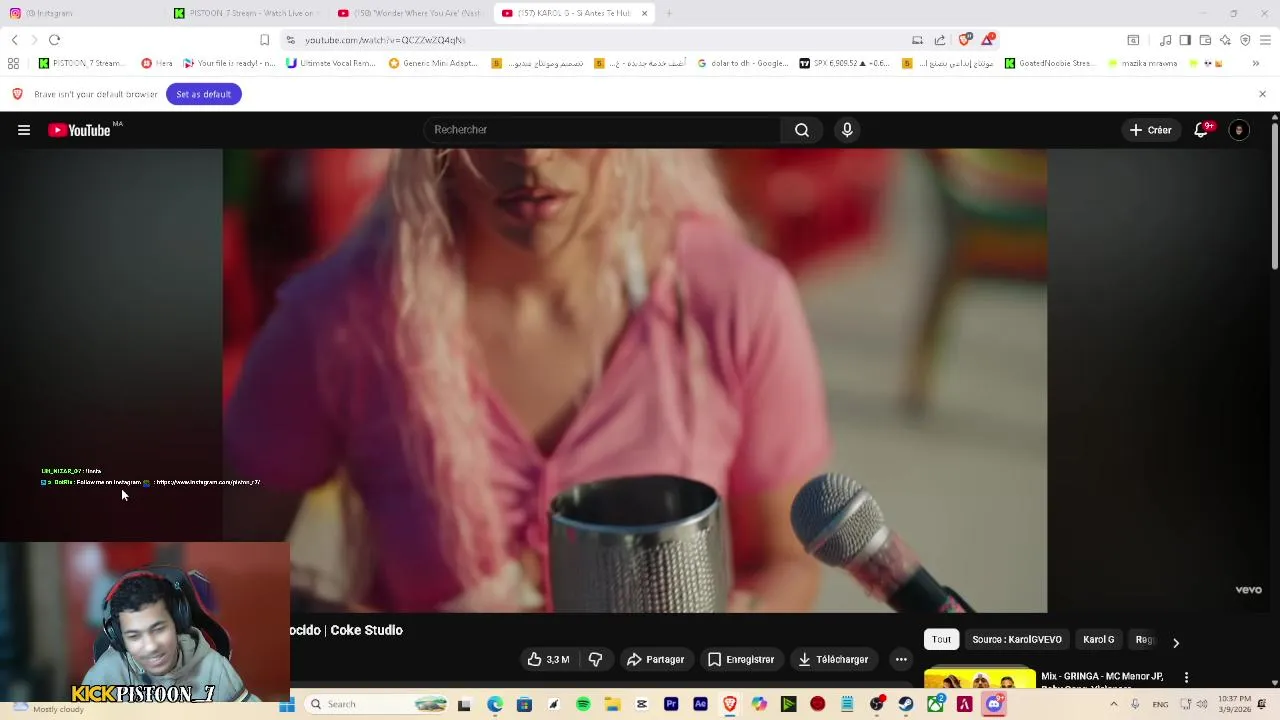The width and height of the screenshot is (1280, 720).
Task: Show more filter chips with right arrow
Action: click(1176, 643)
